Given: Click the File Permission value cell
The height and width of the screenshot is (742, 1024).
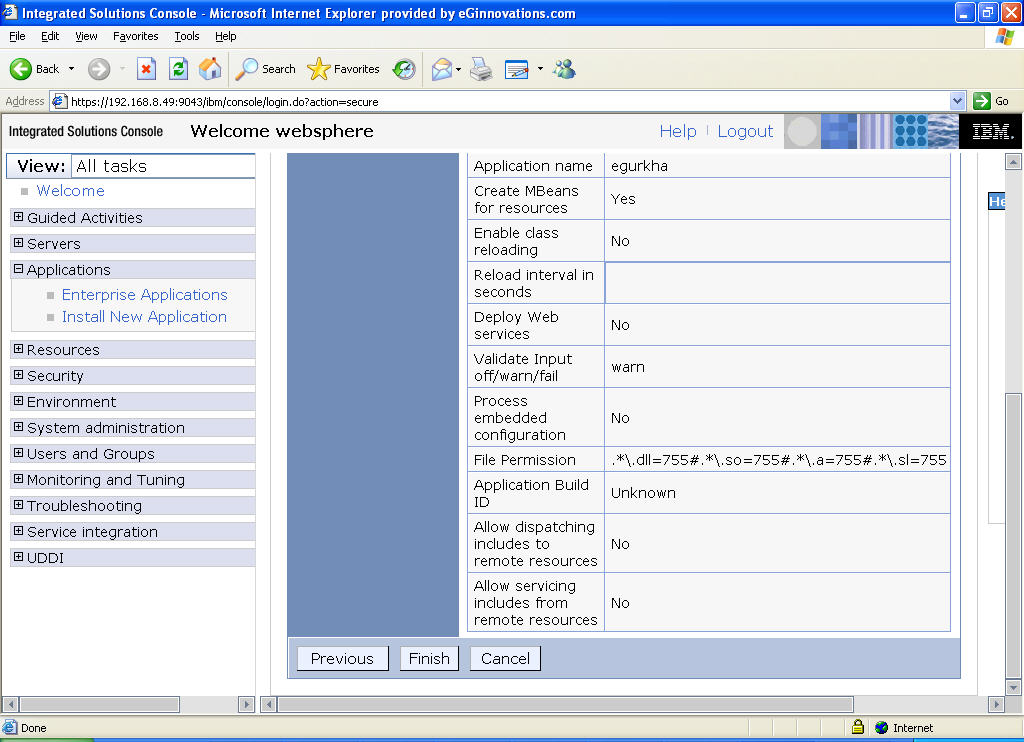Looking at the screenshot, I should (x=778, y=460).
